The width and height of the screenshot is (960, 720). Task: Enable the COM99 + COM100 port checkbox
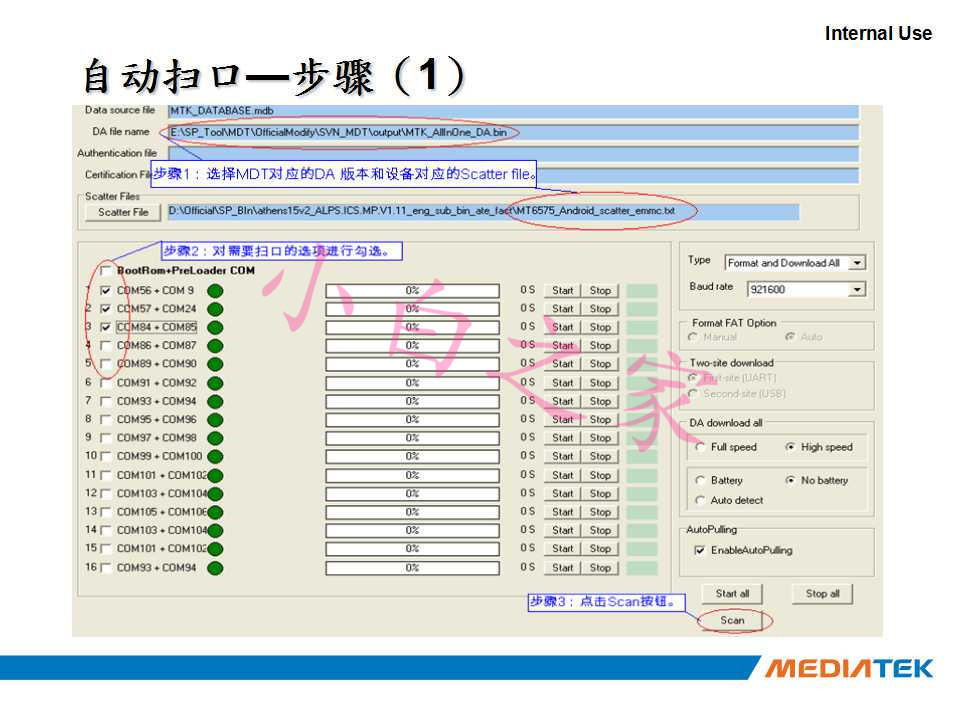coord(106,456)
